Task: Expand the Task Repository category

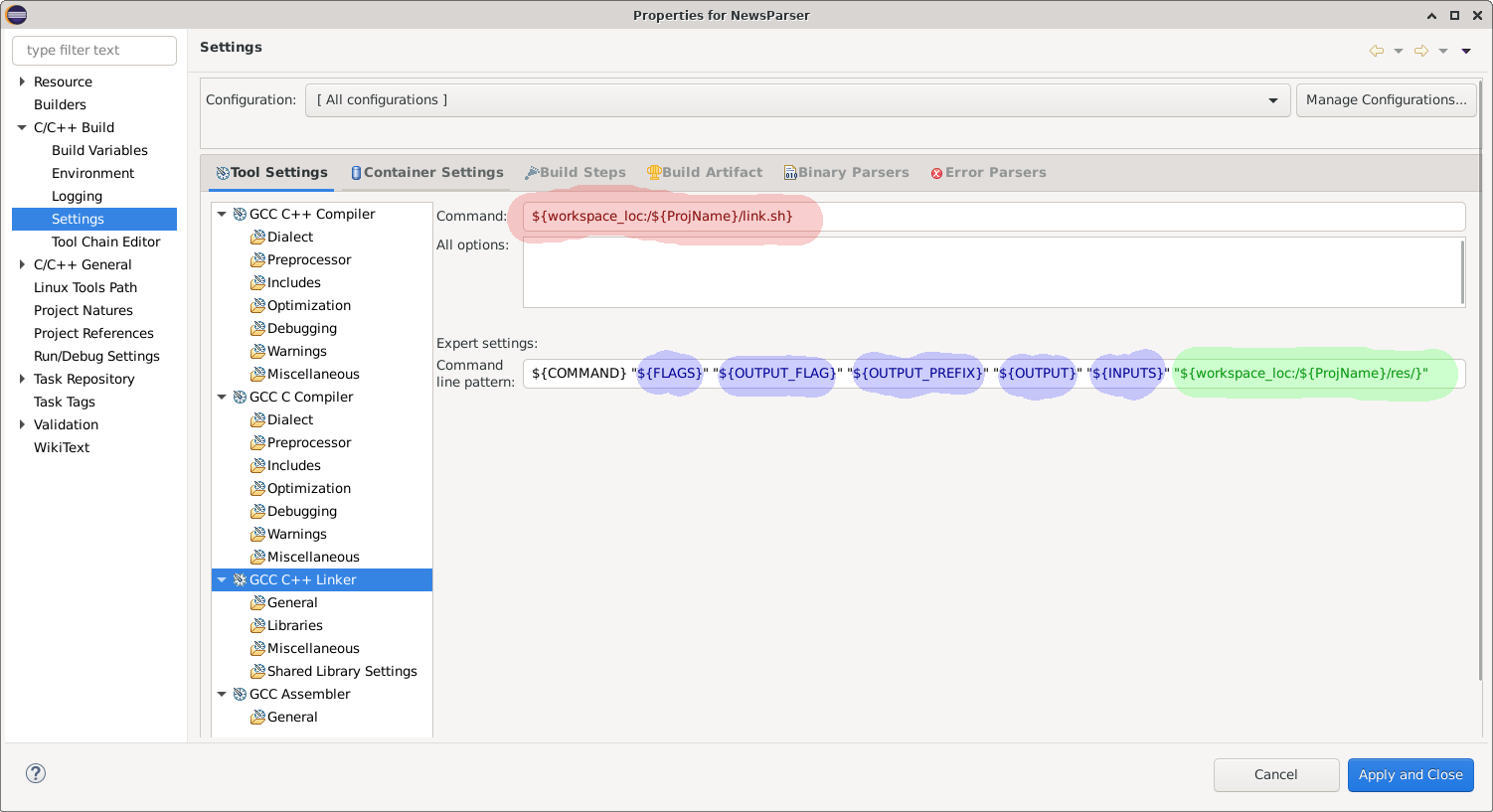Action: [x=22, y=379]
